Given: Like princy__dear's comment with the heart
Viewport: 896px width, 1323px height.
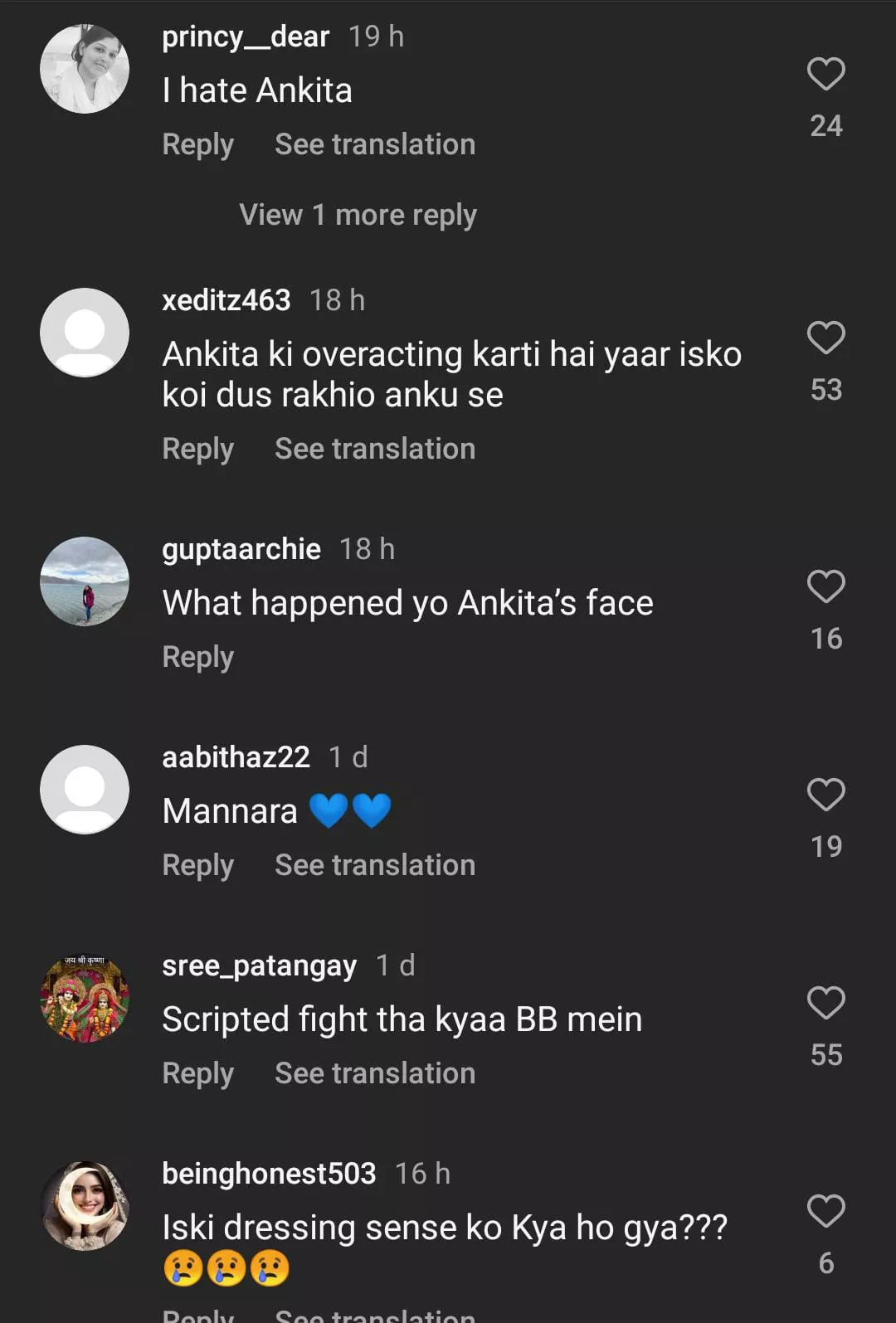Looking at the screenshot, I should [x=825, y=75].
